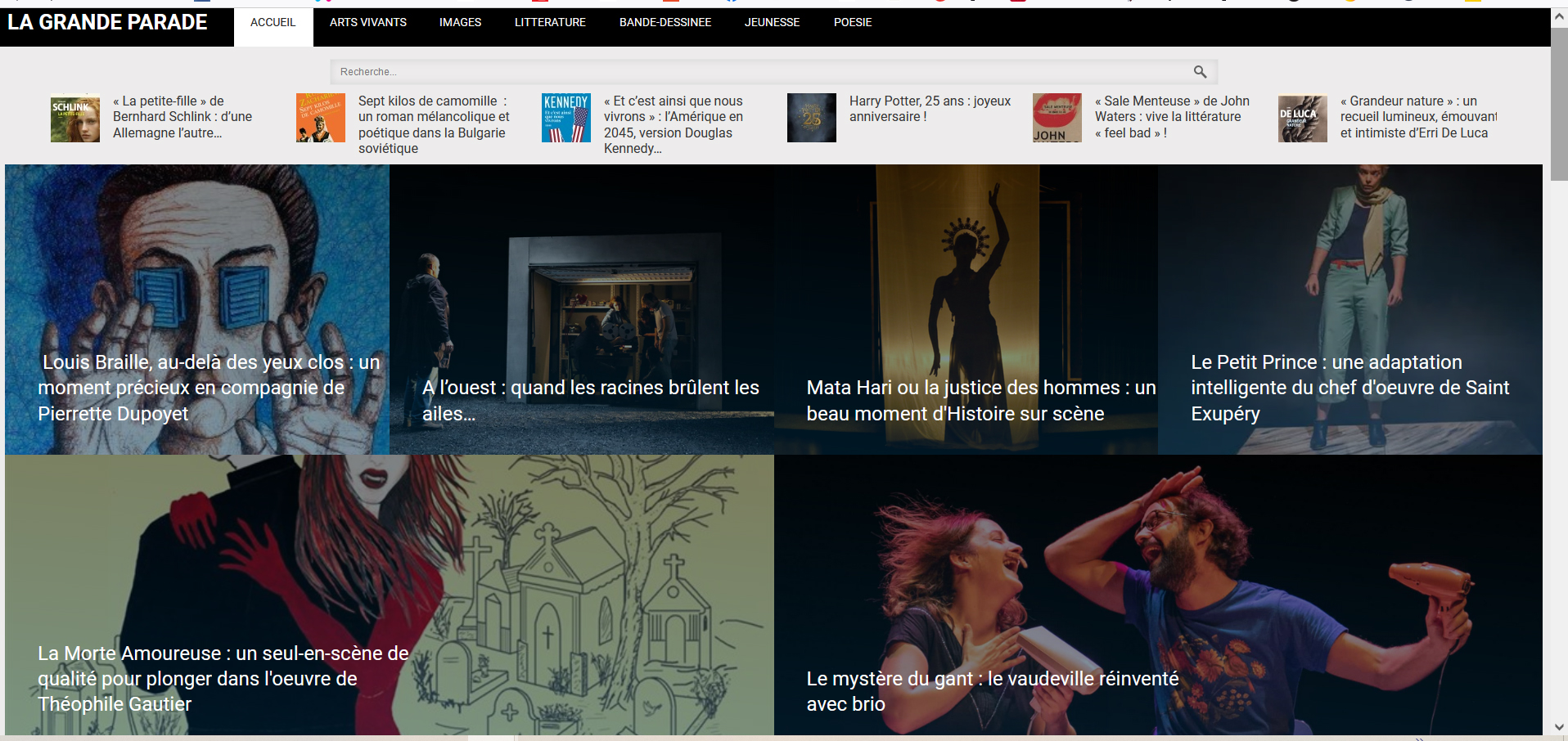This screenshot has width=1568, height=741.
Task: Read the Mata Hari article
Action: [x=980, y=400]
